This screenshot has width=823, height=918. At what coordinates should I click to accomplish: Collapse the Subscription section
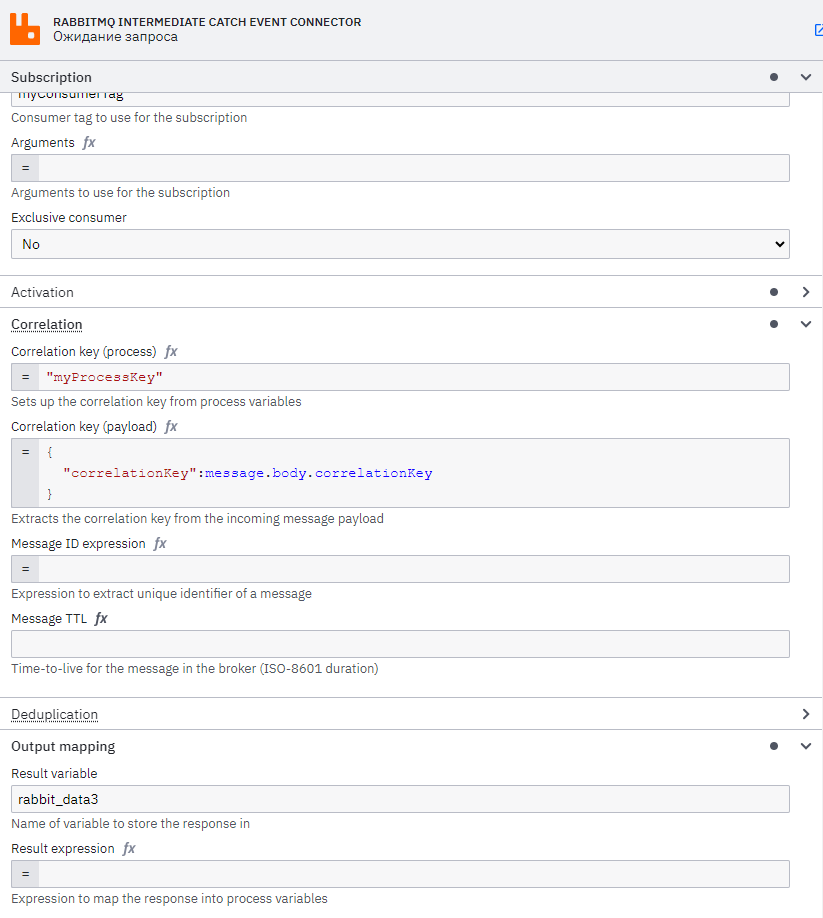806,77
